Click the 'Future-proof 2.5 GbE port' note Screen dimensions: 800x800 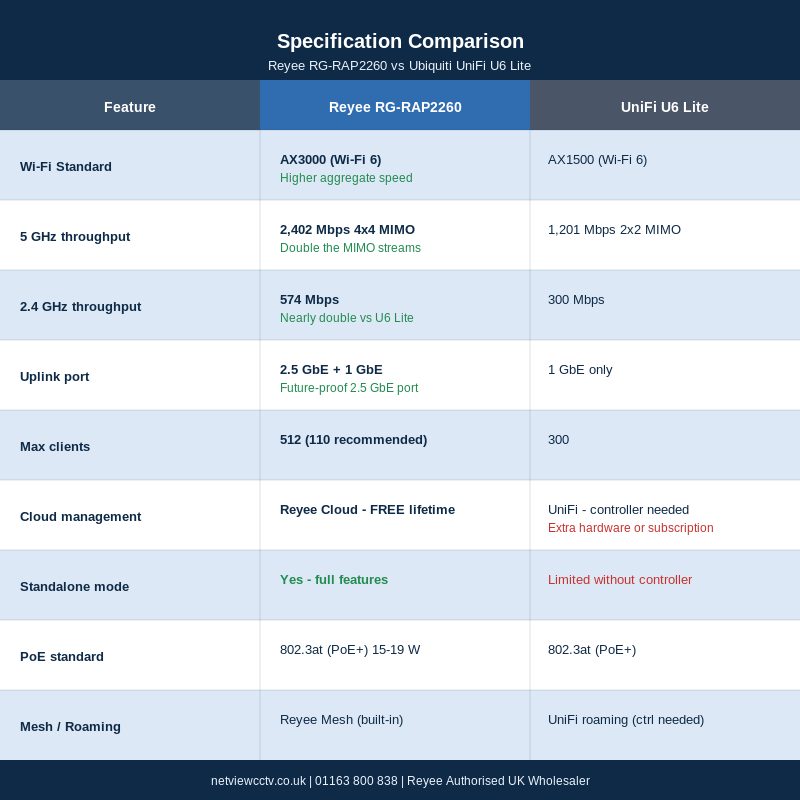tap(349, 388)
